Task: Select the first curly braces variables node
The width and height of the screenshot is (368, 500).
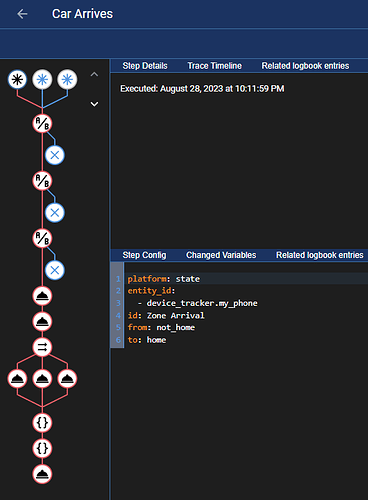Action: pyautogui.click(x=42, y=423)
